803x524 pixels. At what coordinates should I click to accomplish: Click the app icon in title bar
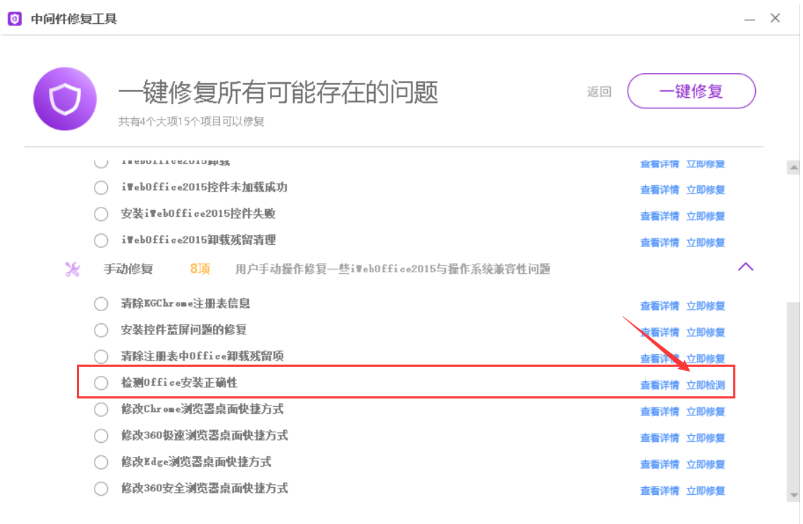tap(15, 19)
